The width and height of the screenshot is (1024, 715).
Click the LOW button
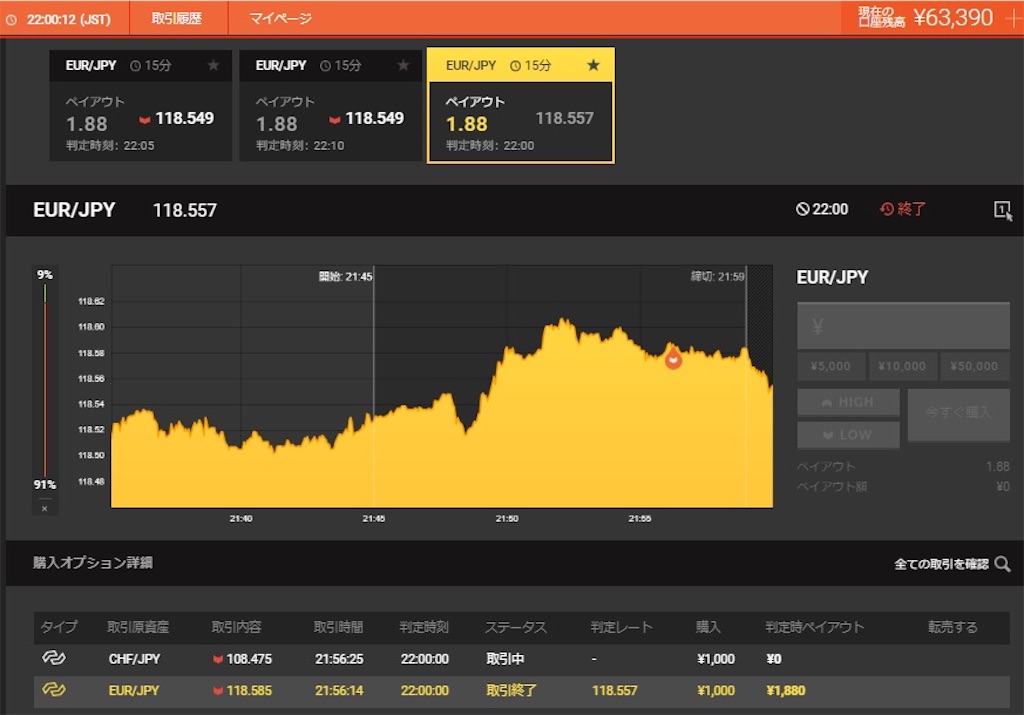(848, 435)
